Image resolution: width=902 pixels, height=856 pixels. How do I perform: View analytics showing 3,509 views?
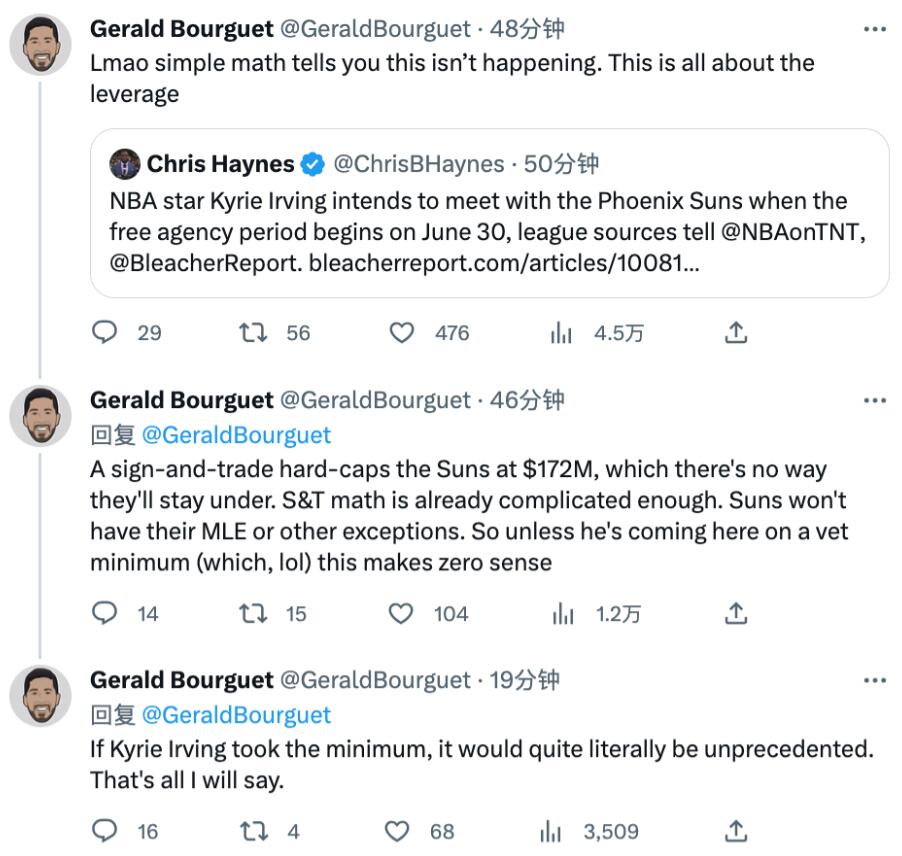(551, 831)
